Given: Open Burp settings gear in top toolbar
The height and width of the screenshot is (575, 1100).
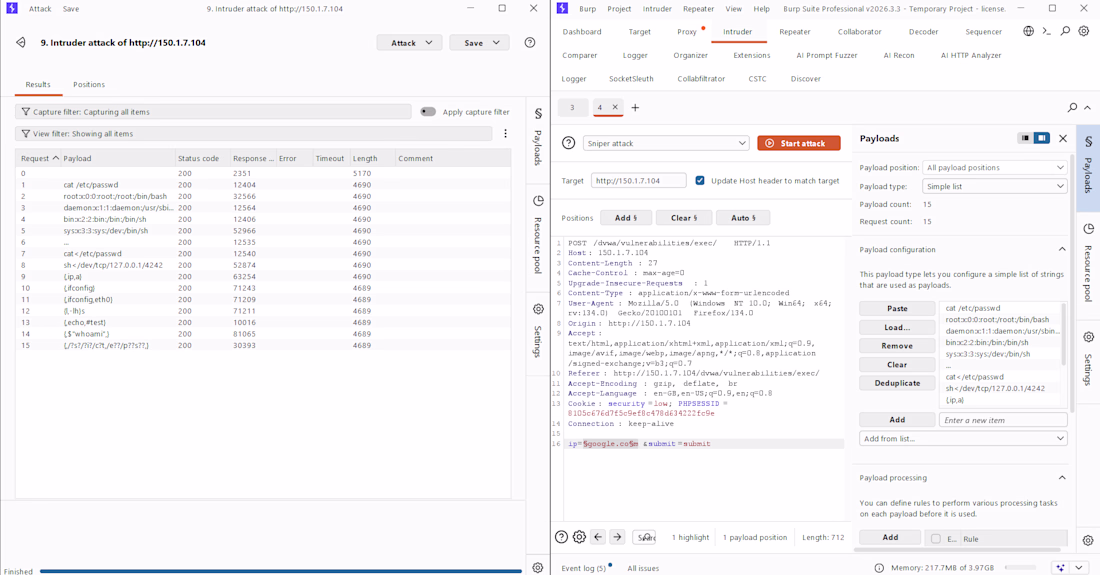Looking at the screenshot, I should coord(1084,31).
